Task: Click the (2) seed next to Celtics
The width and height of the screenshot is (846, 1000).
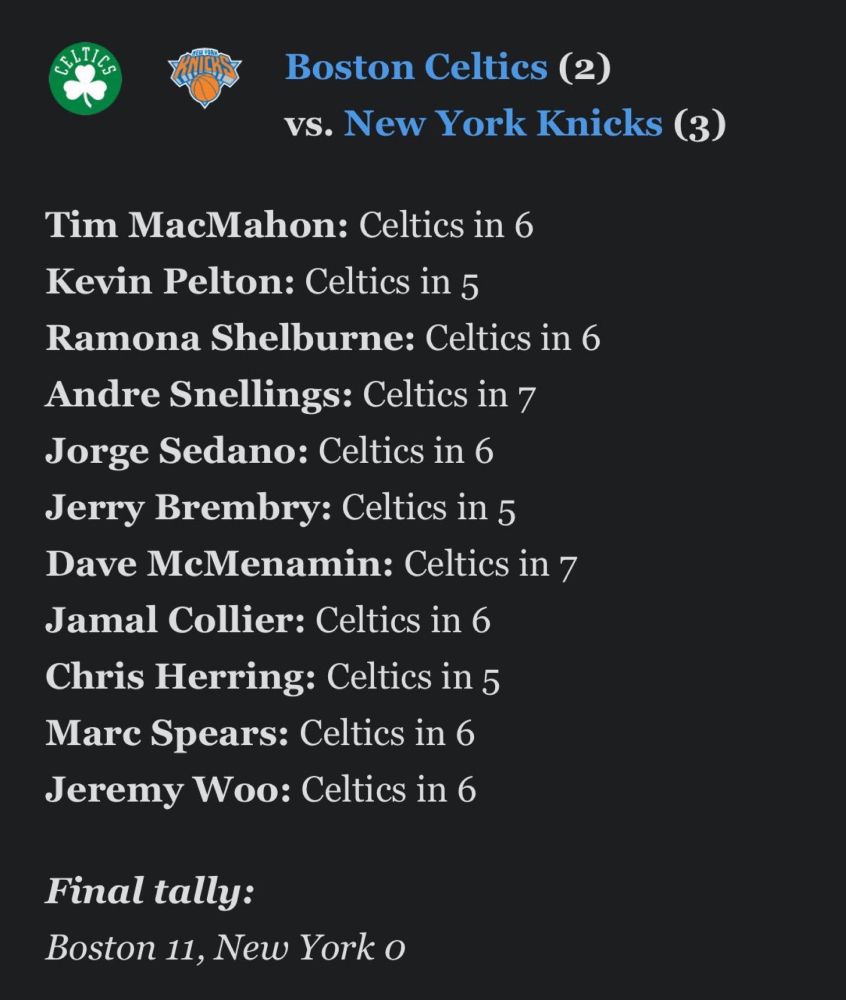Action: (x=585, y=68)
